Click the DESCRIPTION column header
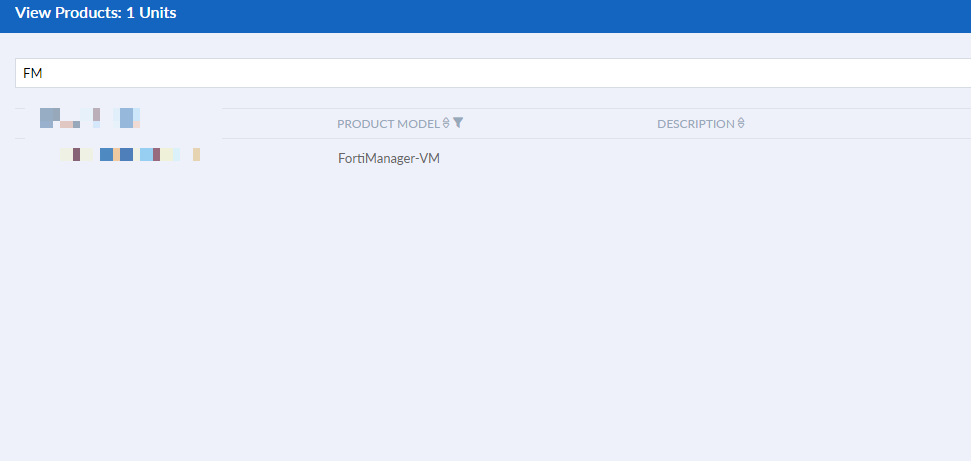 click(695, 124)
